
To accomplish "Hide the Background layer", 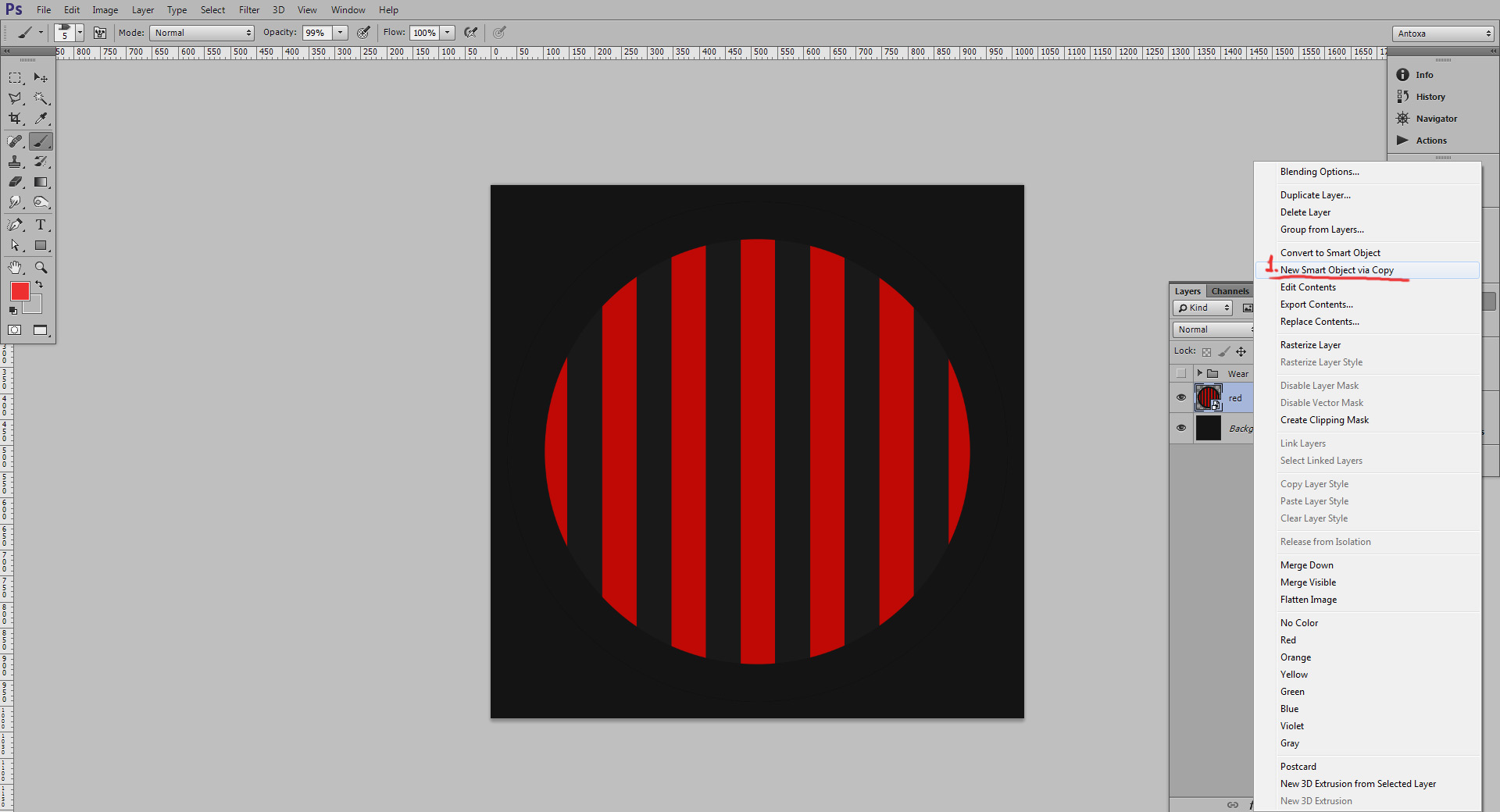I will click(1181, 428).
